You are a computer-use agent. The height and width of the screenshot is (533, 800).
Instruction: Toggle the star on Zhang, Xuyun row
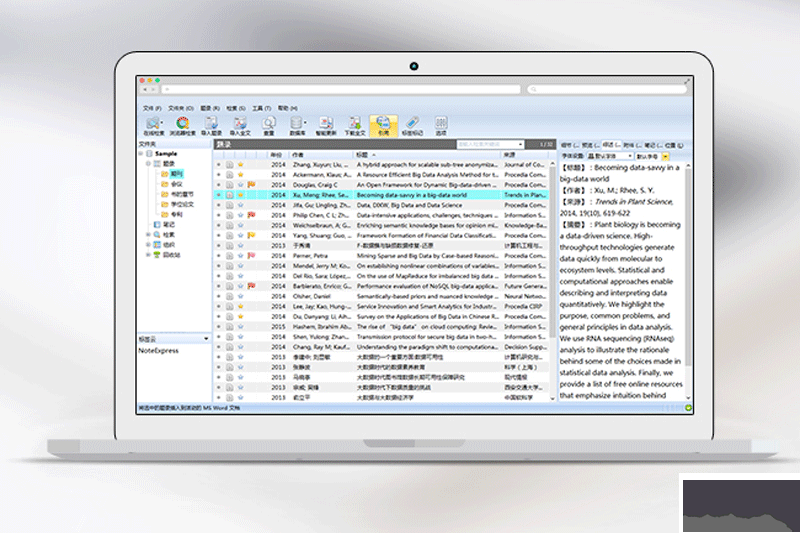[x=241, y=165]
